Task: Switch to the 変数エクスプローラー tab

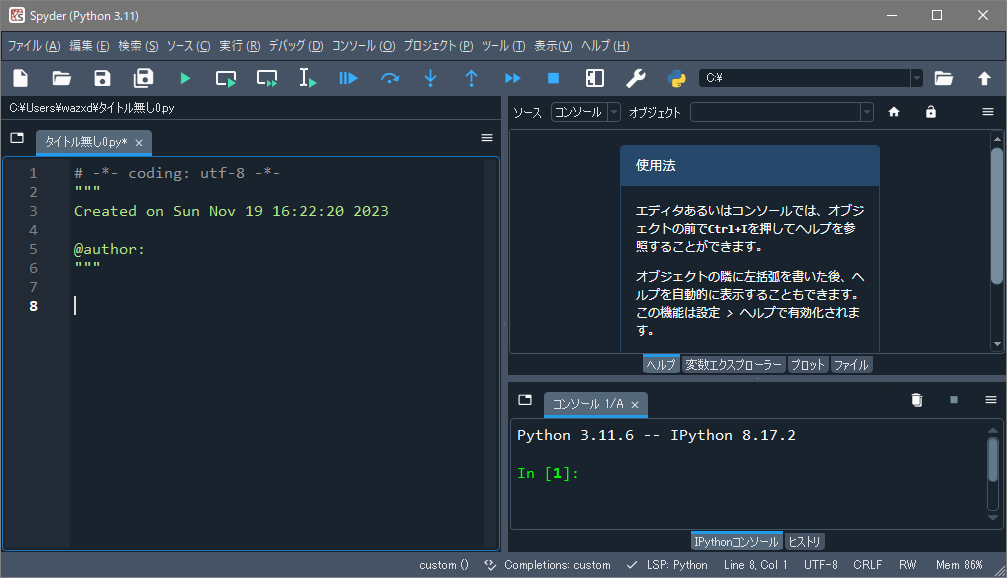Action: (x=733, y=365)
